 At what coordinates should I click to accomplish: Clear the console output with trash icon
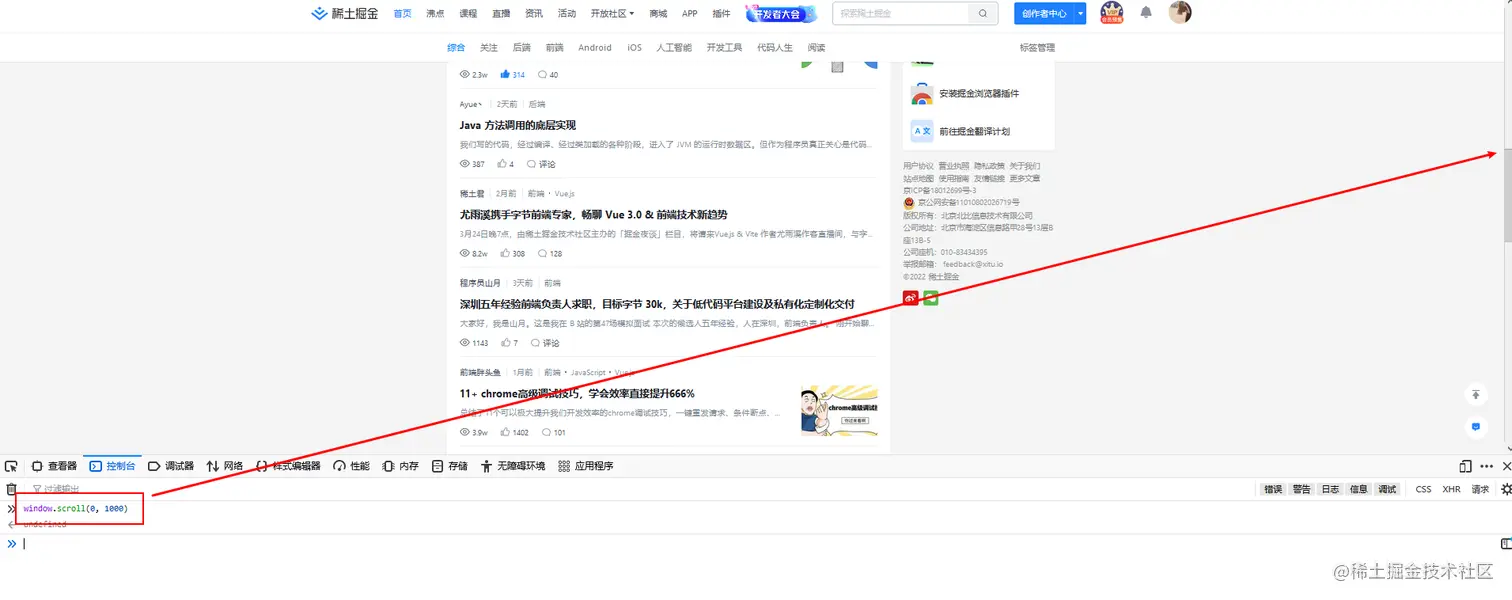[x=10, y=489]
